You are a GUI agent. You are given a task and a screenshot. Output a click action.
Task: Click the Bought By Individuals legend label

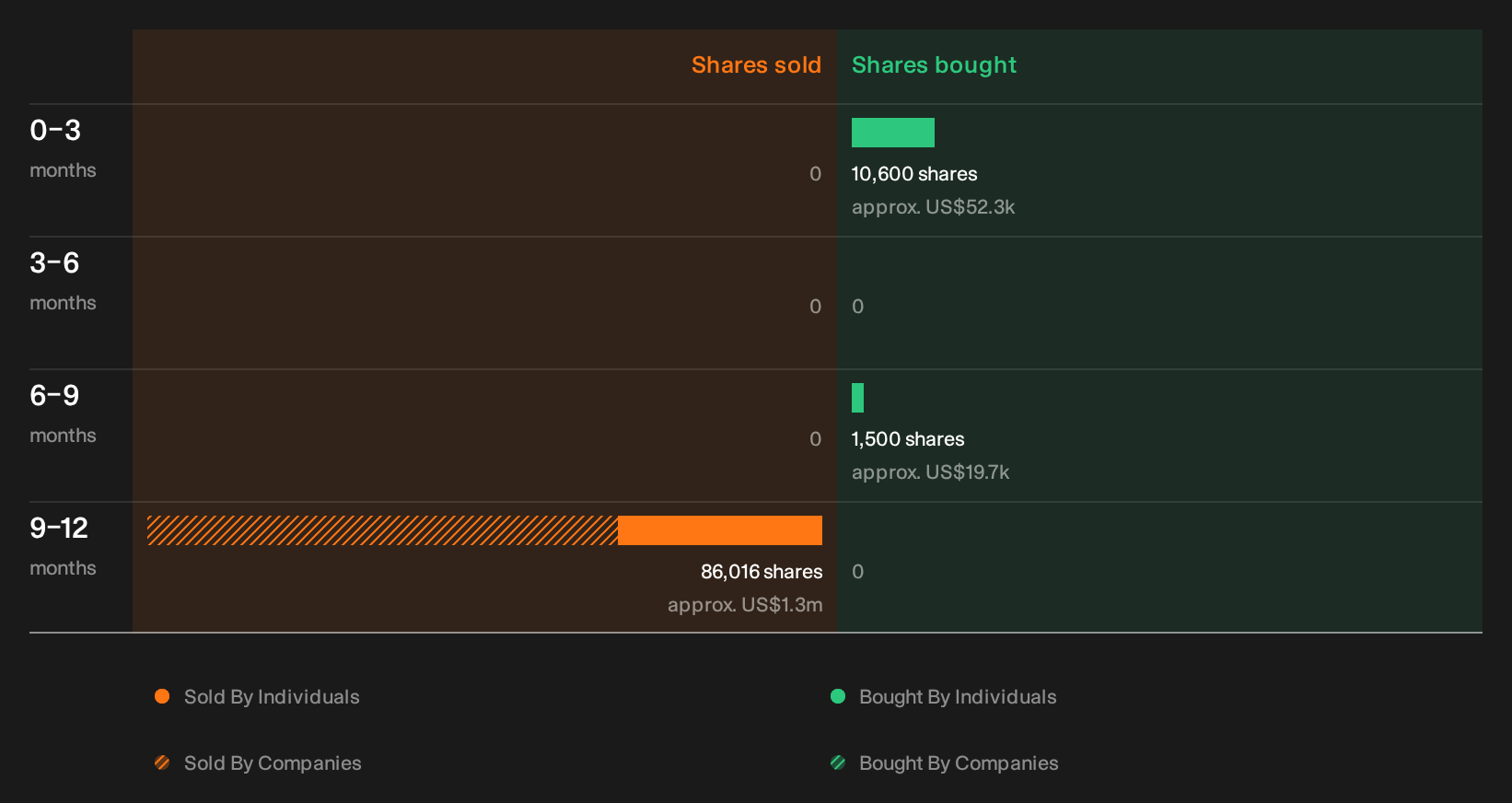pyautogui.click(x=958, y=697)
